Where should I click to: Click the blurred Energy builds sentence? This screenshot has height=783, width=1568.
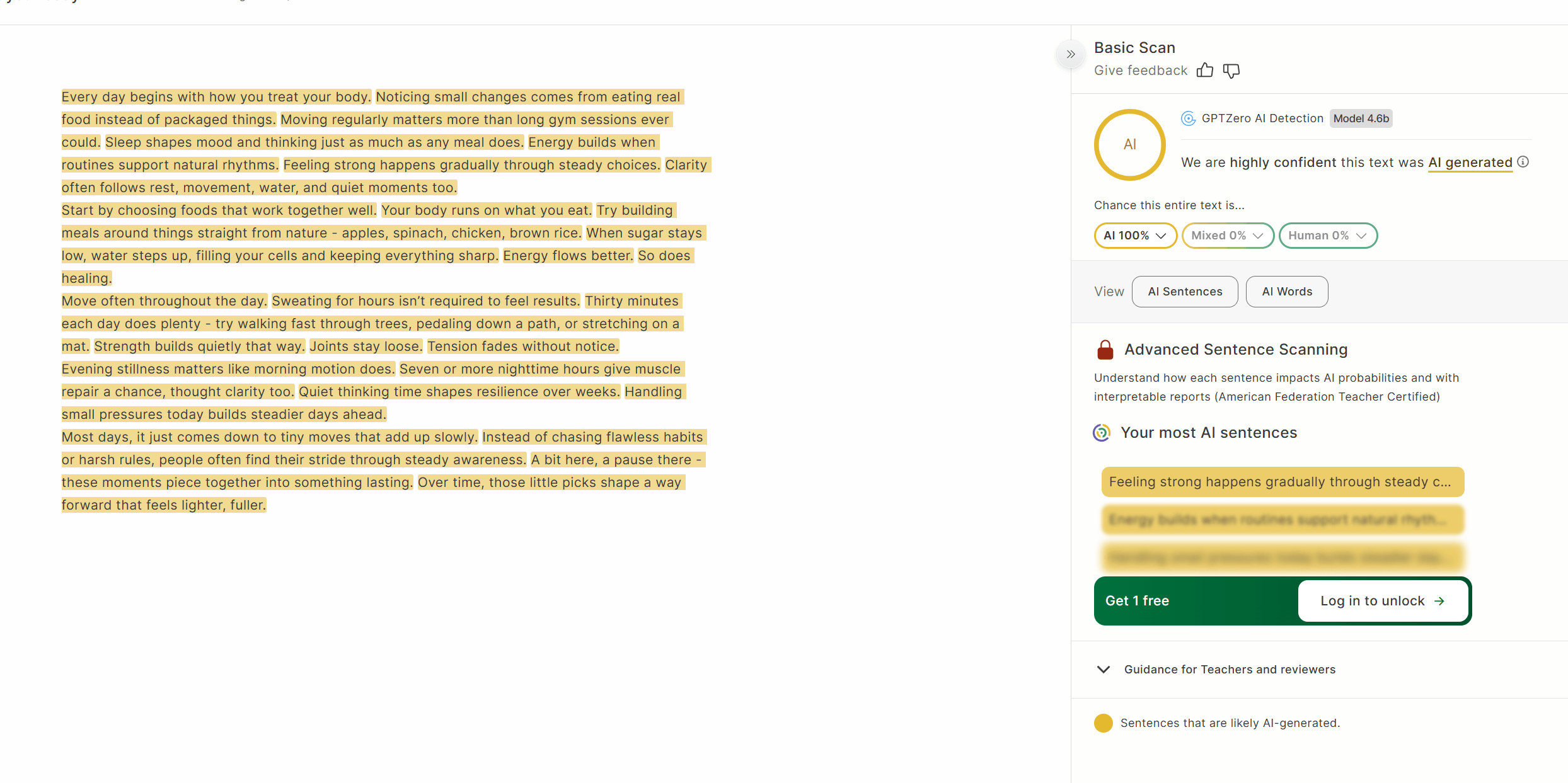[x=1283, y=520]
